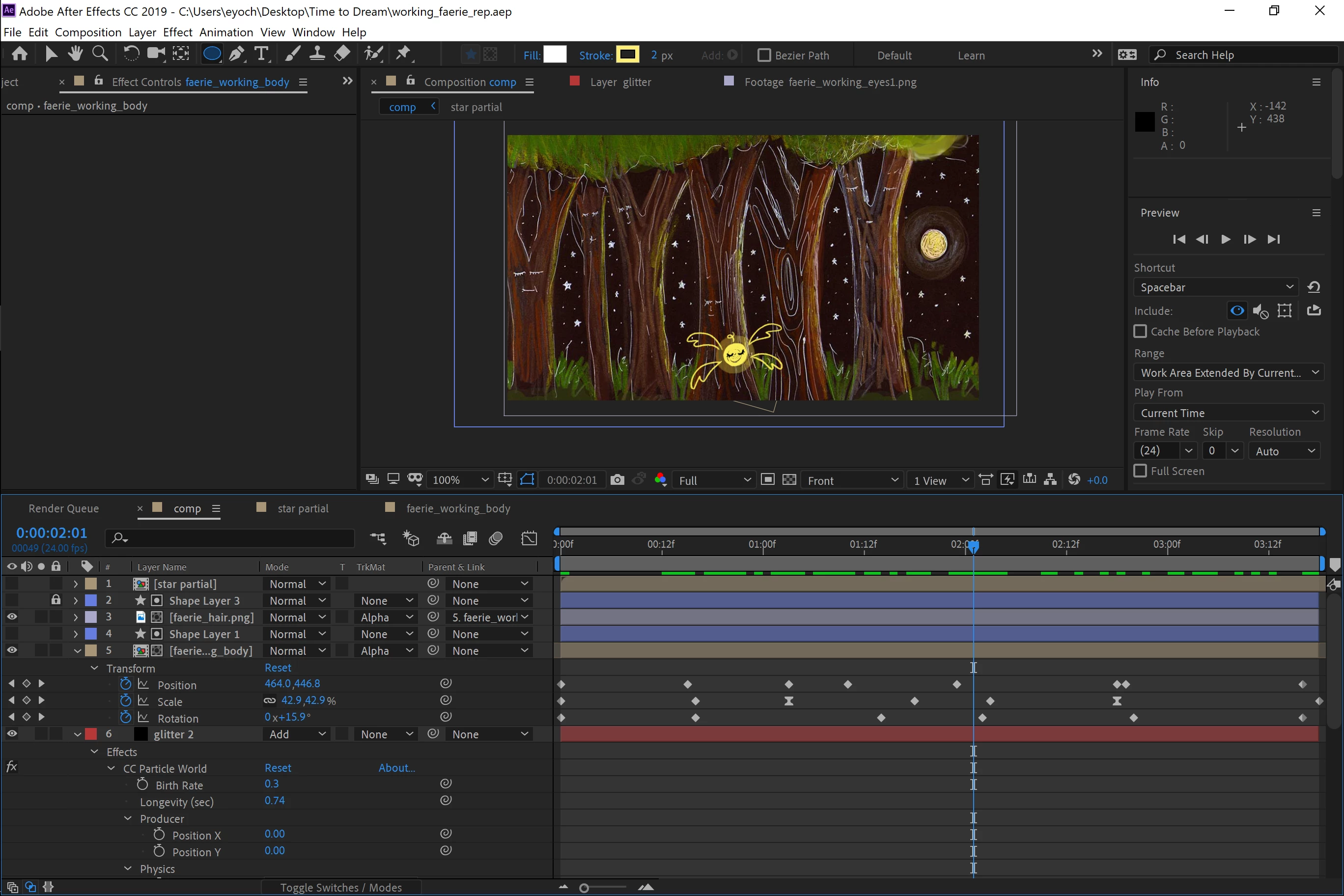Open the yellow Stroke color swatch
Viewport: 1344px width, 896px height.
(627, 55)
